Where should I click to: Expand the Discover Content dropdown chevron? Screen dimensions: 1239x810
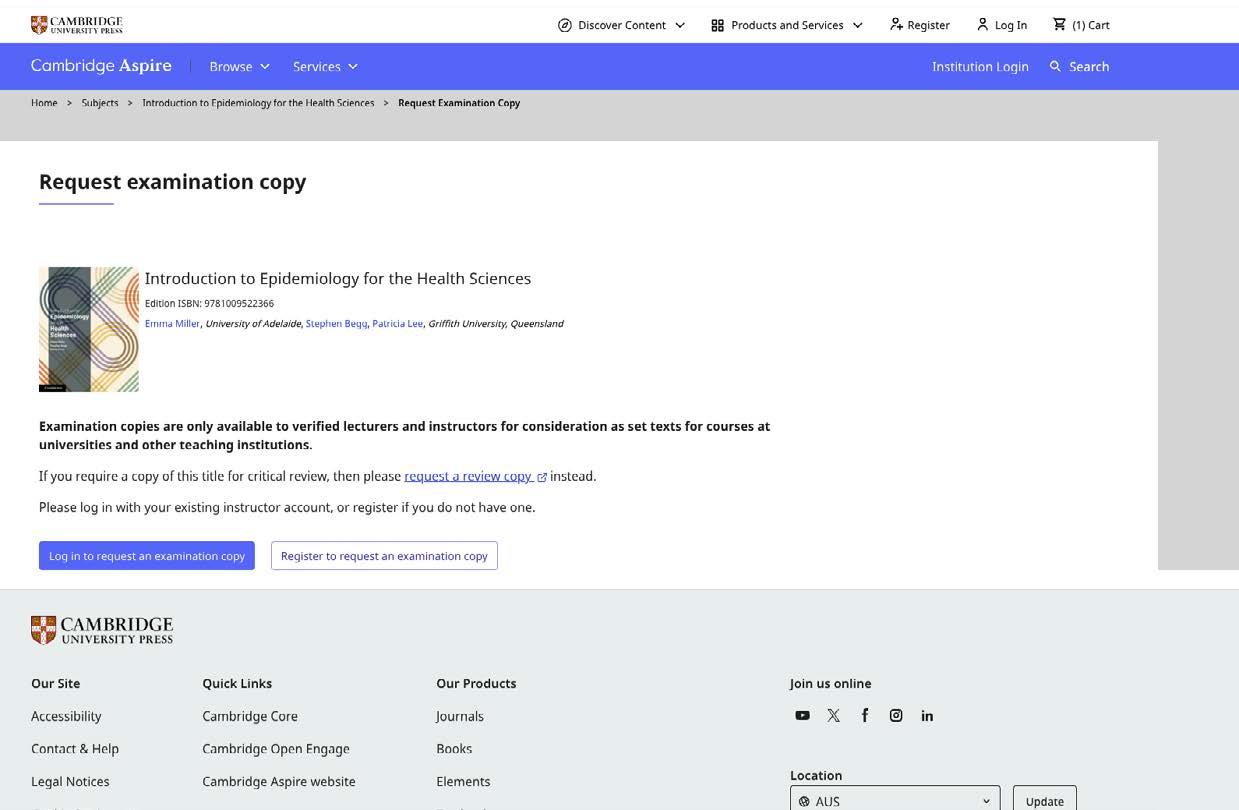[x=680, y=25]
